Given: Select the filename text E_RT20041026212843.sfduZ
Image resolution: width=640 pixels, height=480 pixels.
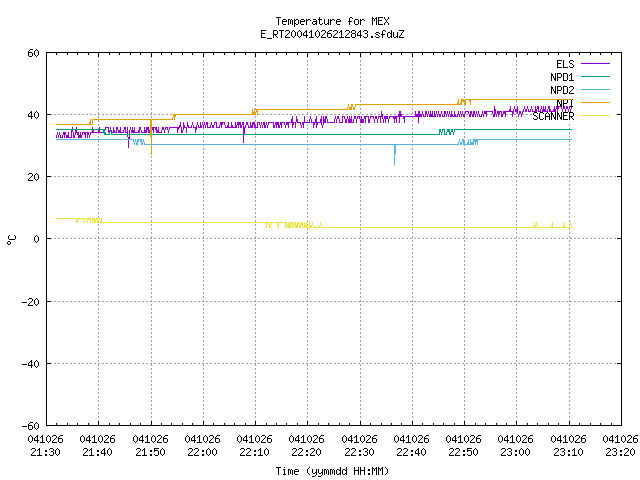Looking at the screenshot, I should [332, 34].
